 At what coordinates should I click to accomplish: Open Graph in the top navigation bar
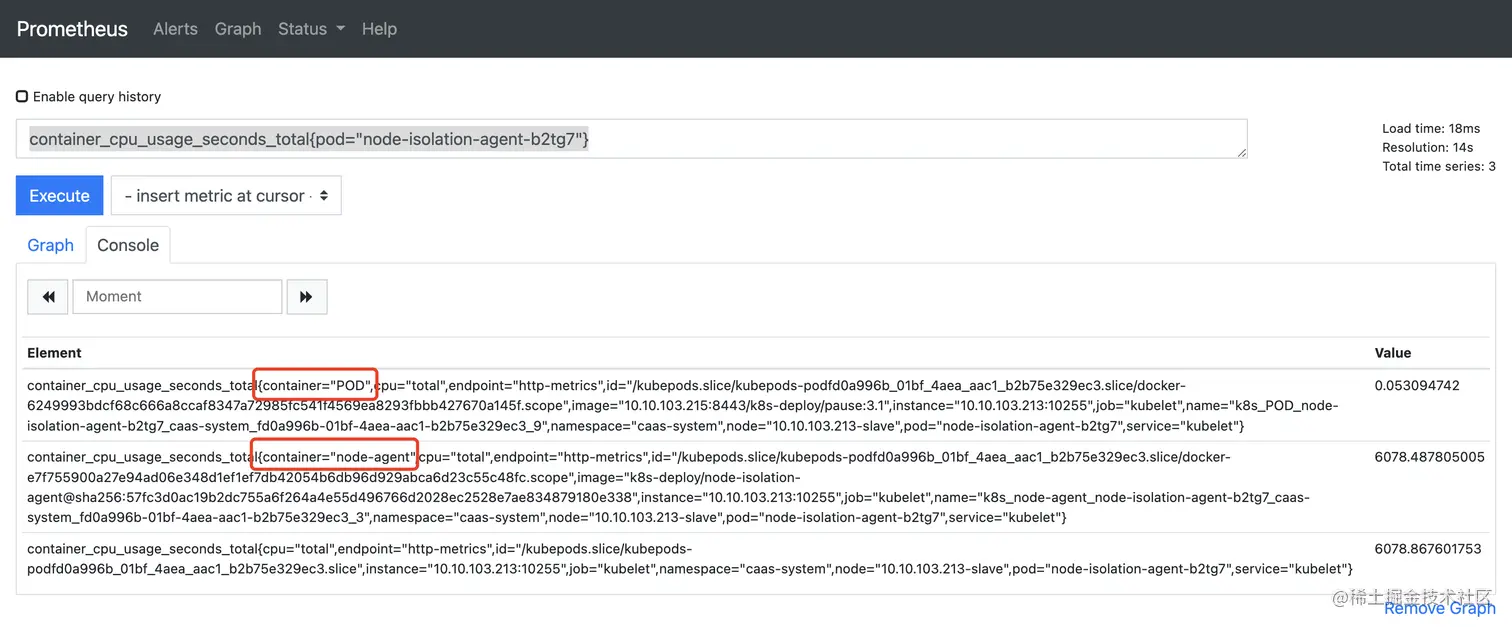tap(238, 29)
